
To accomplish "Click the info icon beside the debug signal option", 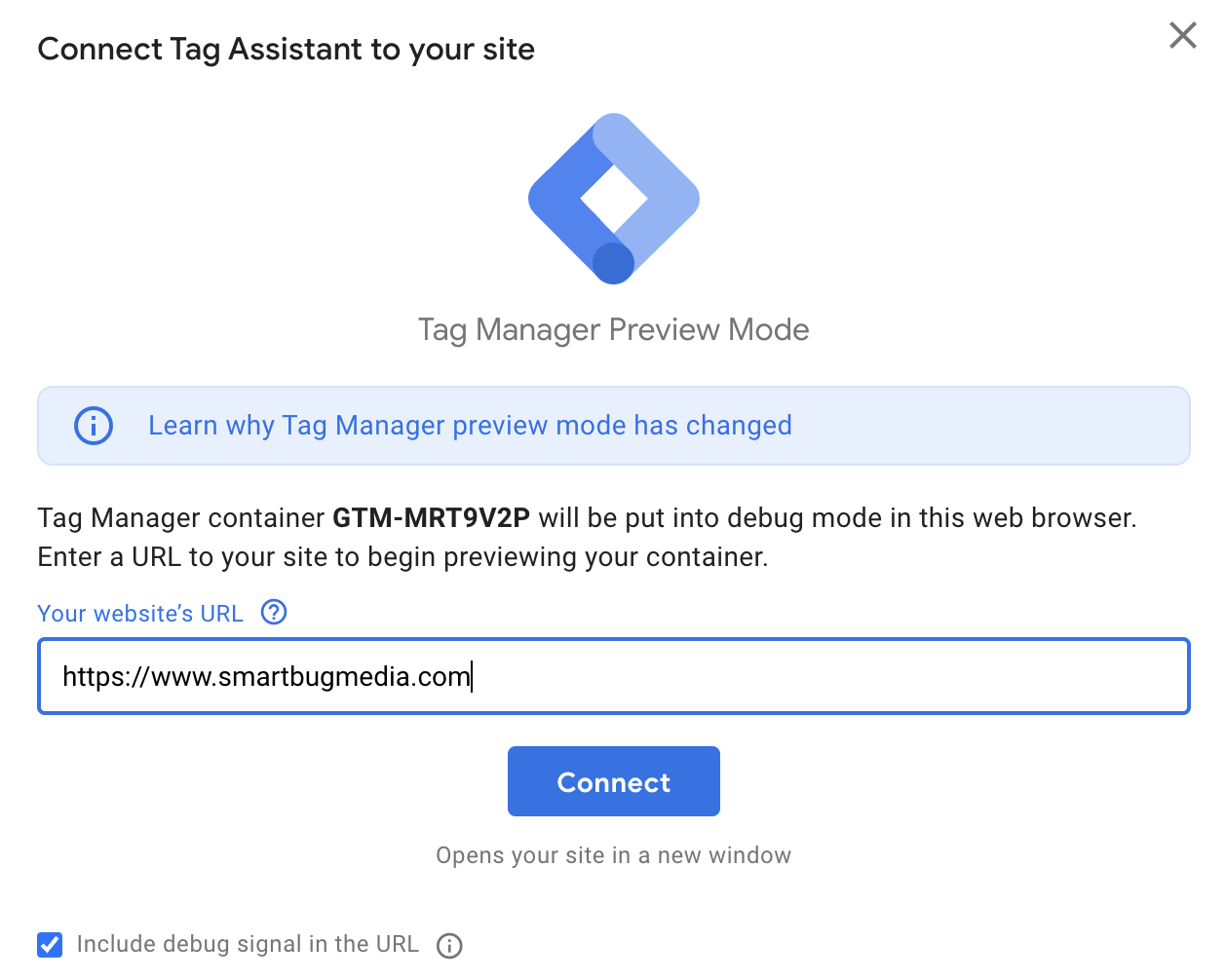I will (449, 945).
